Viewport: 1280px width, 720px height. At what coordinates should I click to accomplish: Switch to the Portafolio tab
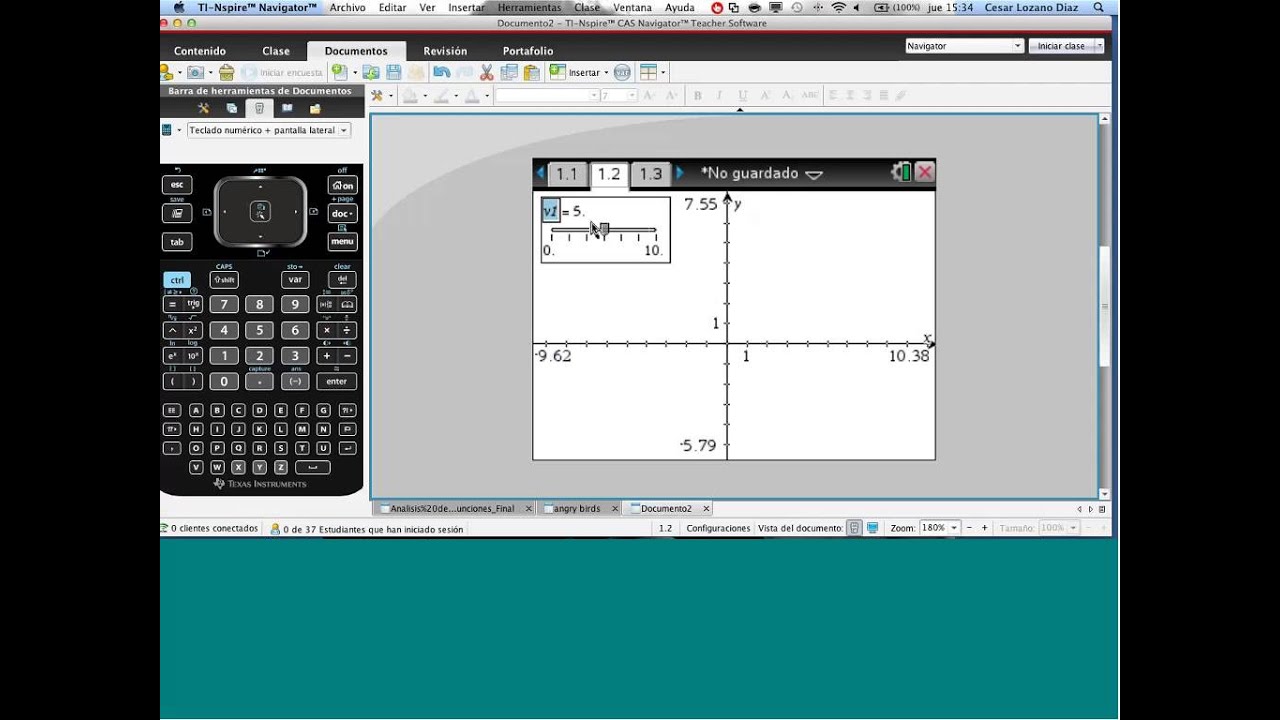click(527, 51)
